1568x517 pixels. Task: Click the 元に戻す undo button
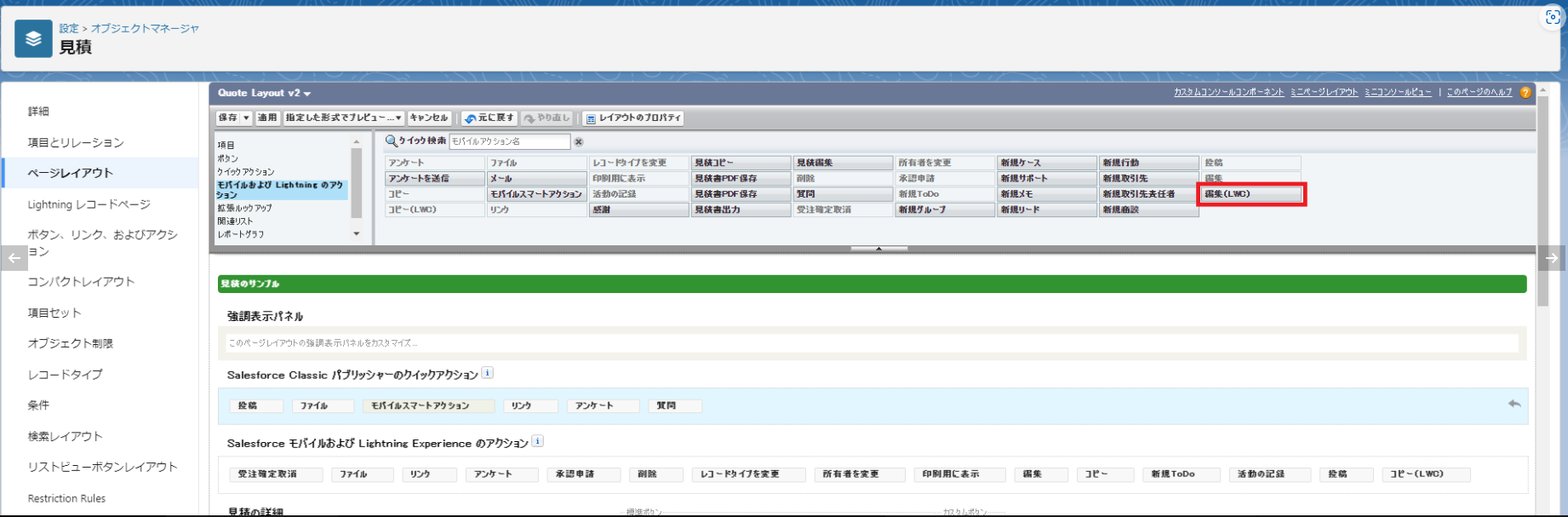point(489,118)
